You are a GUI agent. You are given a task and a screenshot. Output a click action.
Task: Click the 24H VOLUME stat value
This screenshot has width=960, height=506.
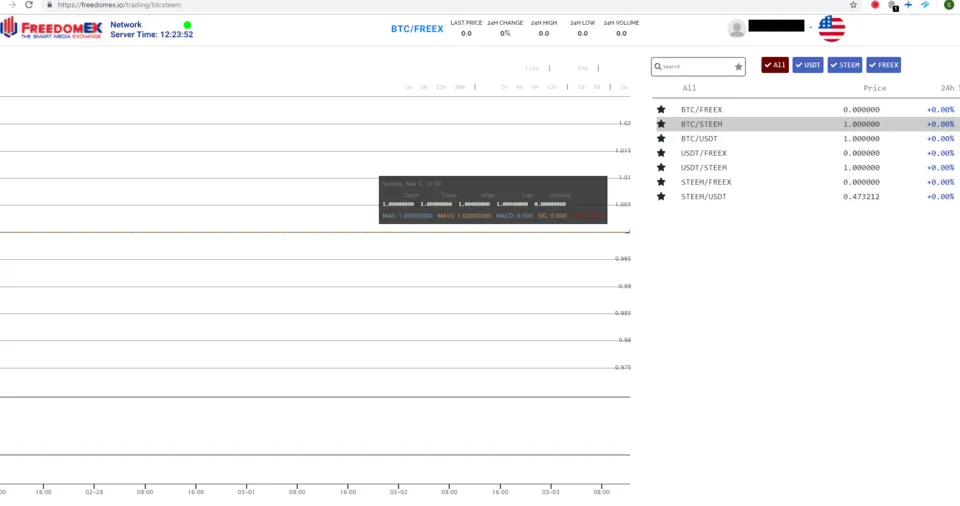pyautogui.click(x=621, y=34)
